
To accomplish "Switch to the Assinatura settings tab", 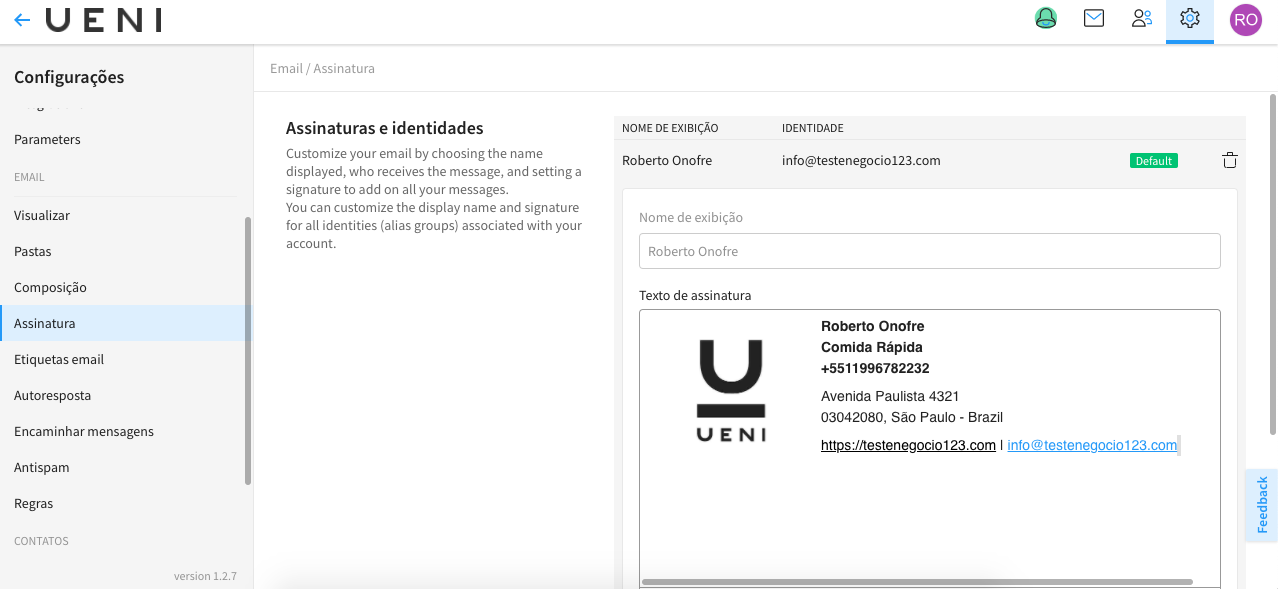I will point(44,323).
